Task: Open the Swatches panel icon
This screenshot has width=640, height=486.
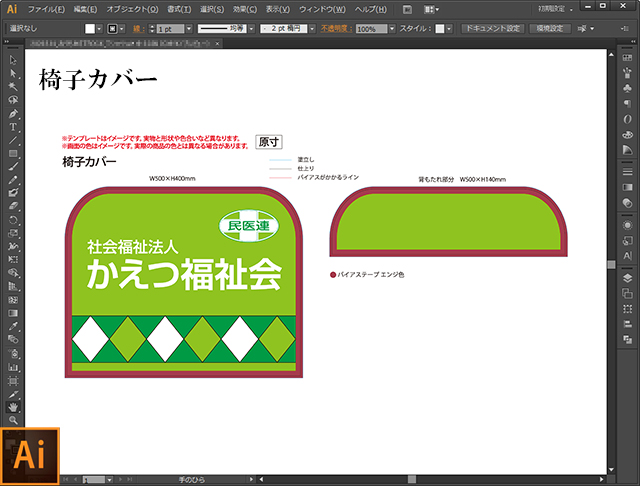Action: (x=627, y=58)
